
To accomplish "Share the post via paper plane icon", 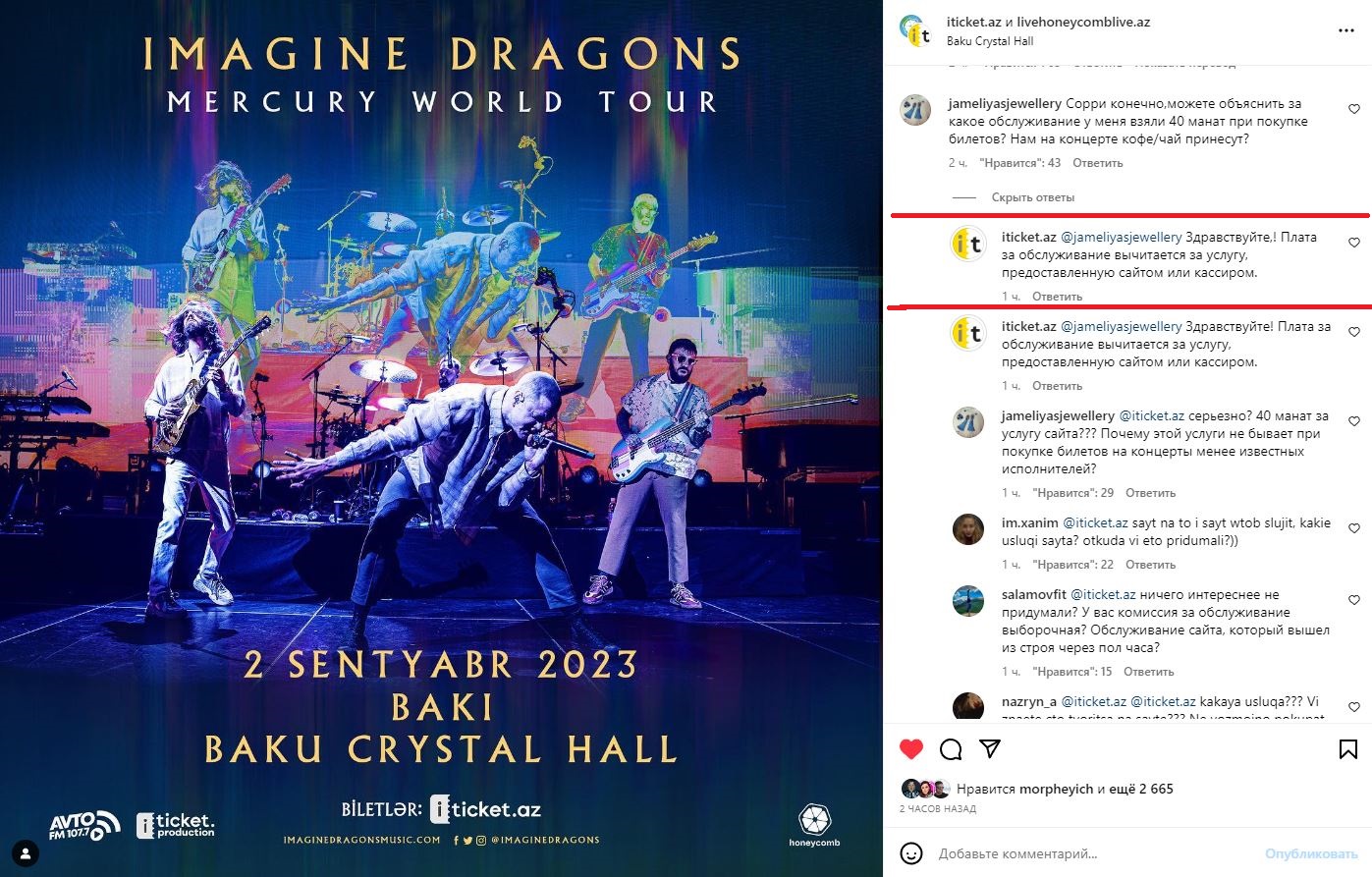I will (990, 749).
